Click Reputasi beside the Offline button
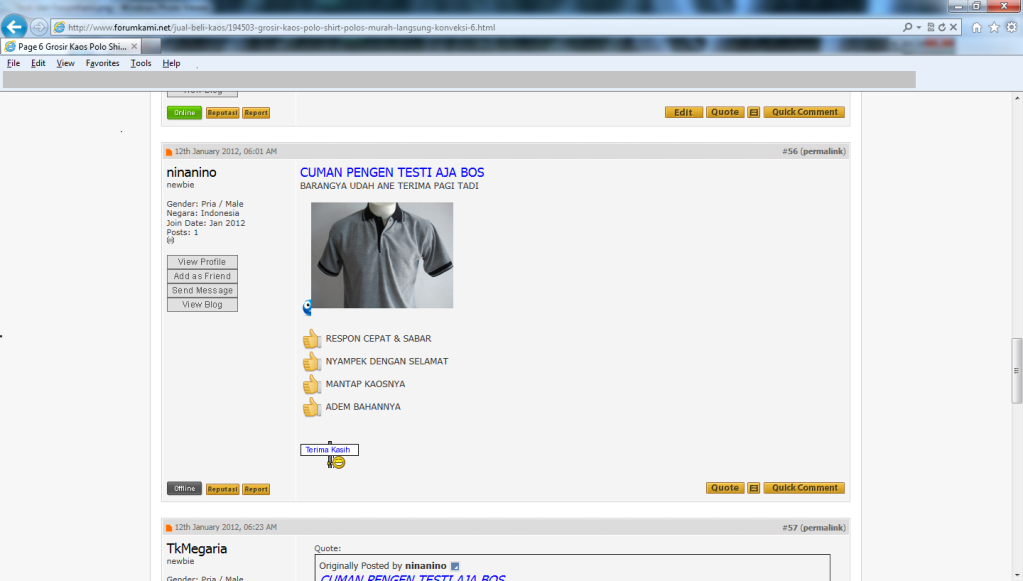1023x581 pixels. pos(222,489)
